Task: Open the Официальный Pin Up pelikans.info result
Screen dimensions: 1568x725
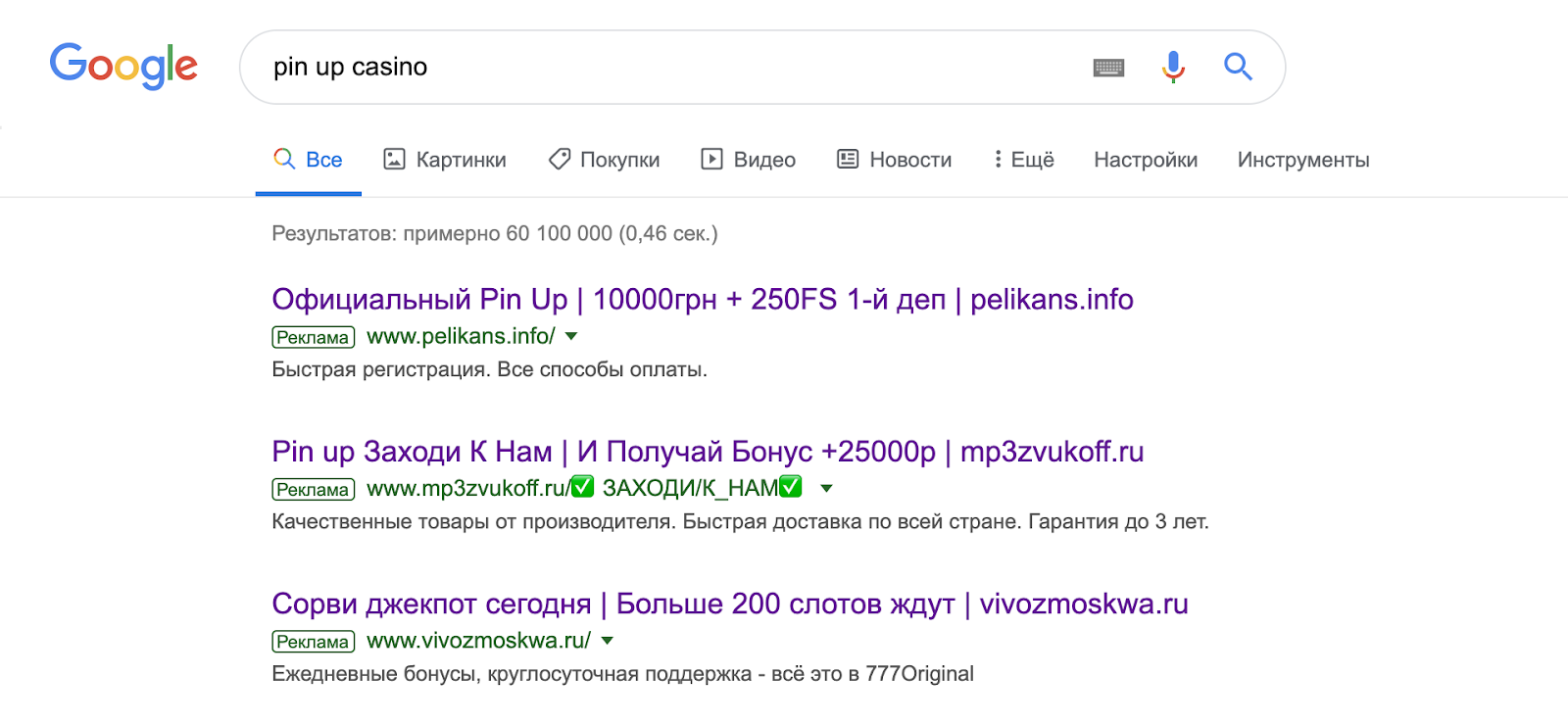Action: tap(703, 299)
